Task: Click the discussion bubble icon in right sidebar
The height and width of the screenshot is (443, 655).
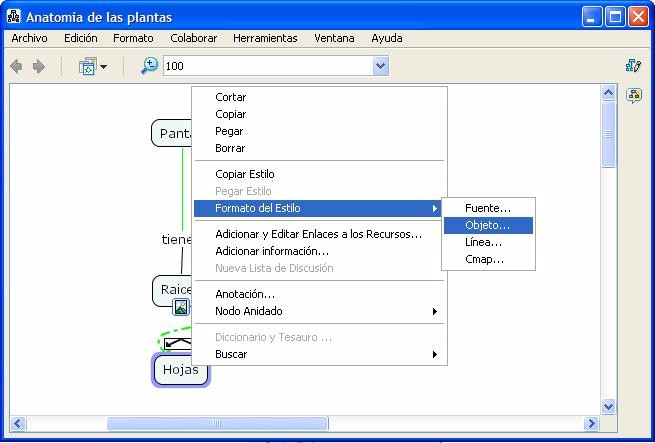Action: (x=633, y=96)
